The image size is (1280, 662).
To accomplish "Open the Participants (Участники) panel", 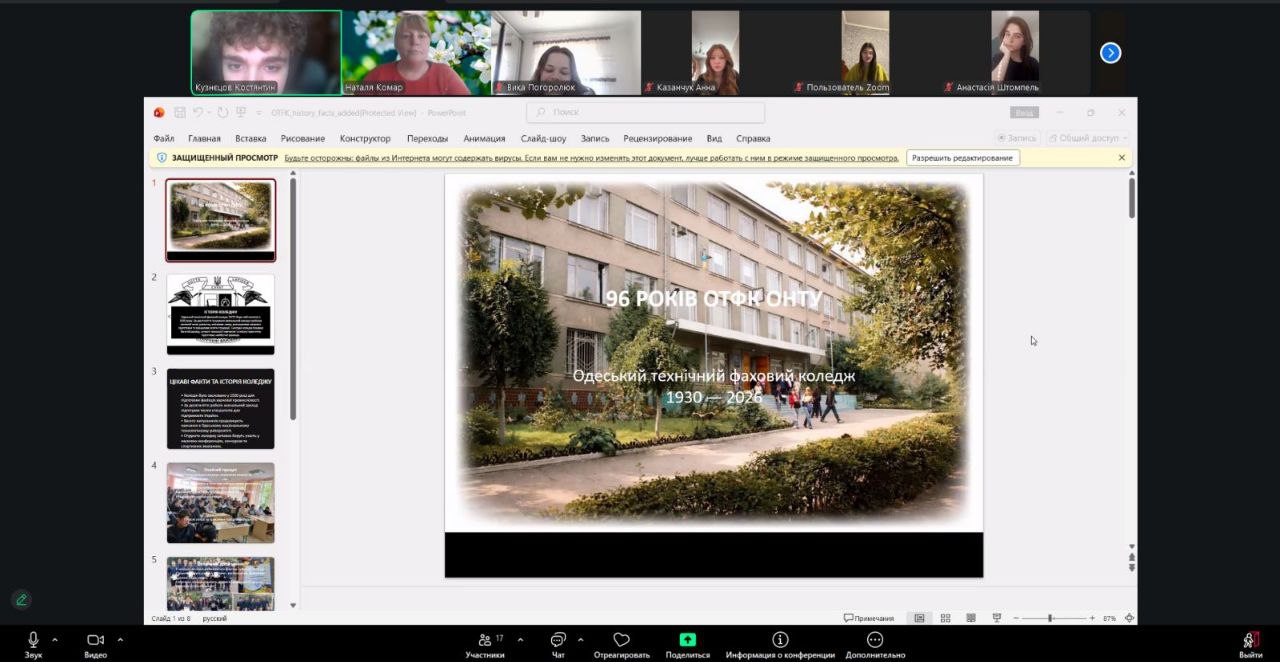I will [x=485, y=640].
